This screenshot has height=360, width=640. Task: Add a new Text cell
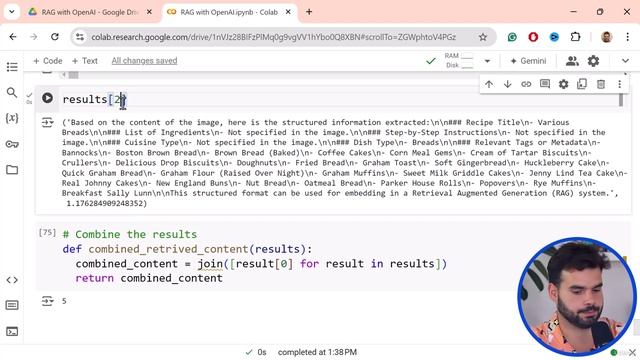(84, 61)
